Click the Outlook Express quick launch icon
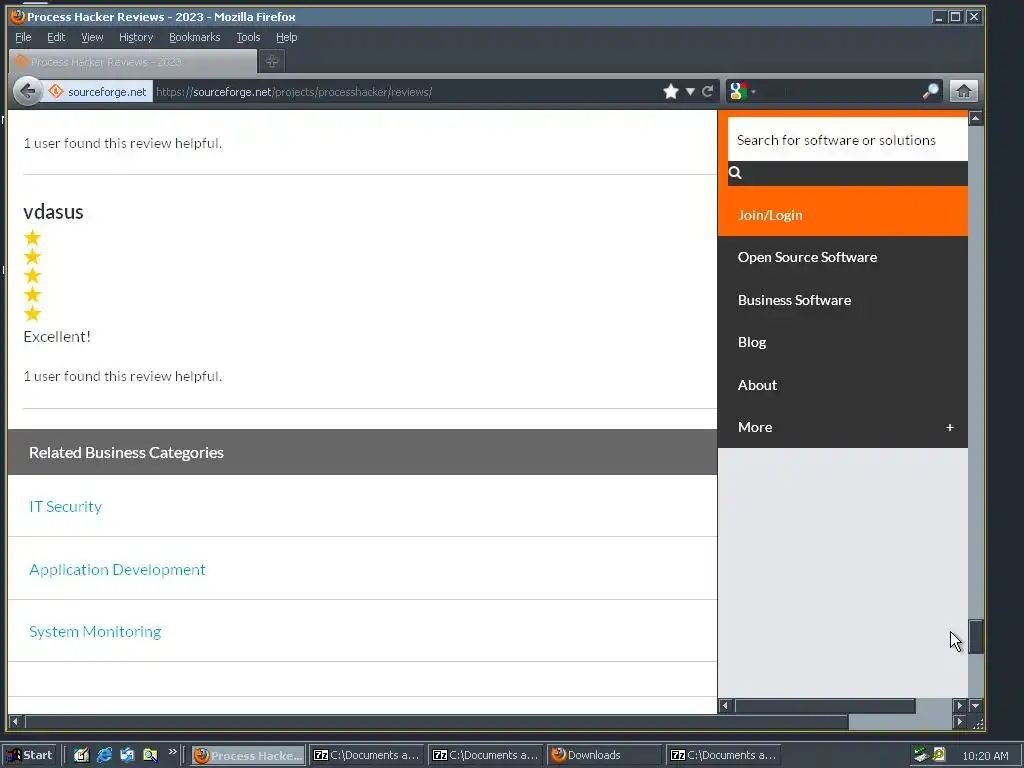The height and width of the screenshot is (768, 1024). (x=127, y=755)
